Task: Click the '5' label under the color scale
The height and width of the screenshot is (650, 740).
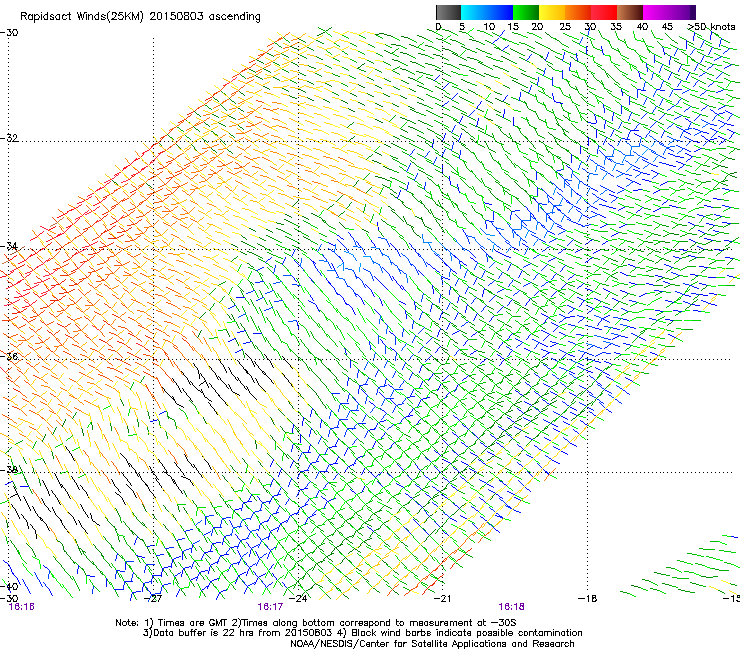Action: 462,27
